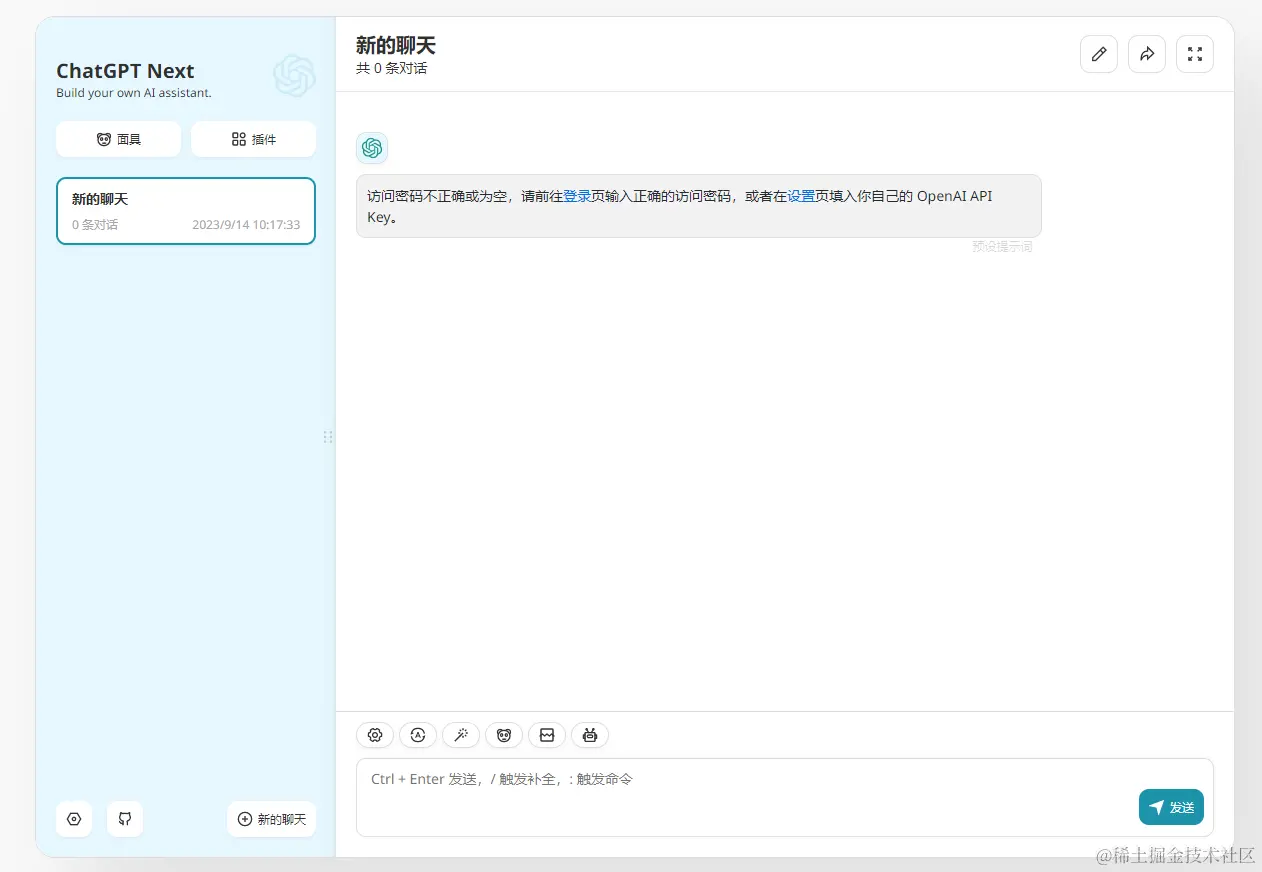Viewport: 1262px width, 872px height.
Task: Select model via the robot icon
Action: pos(589,735)
